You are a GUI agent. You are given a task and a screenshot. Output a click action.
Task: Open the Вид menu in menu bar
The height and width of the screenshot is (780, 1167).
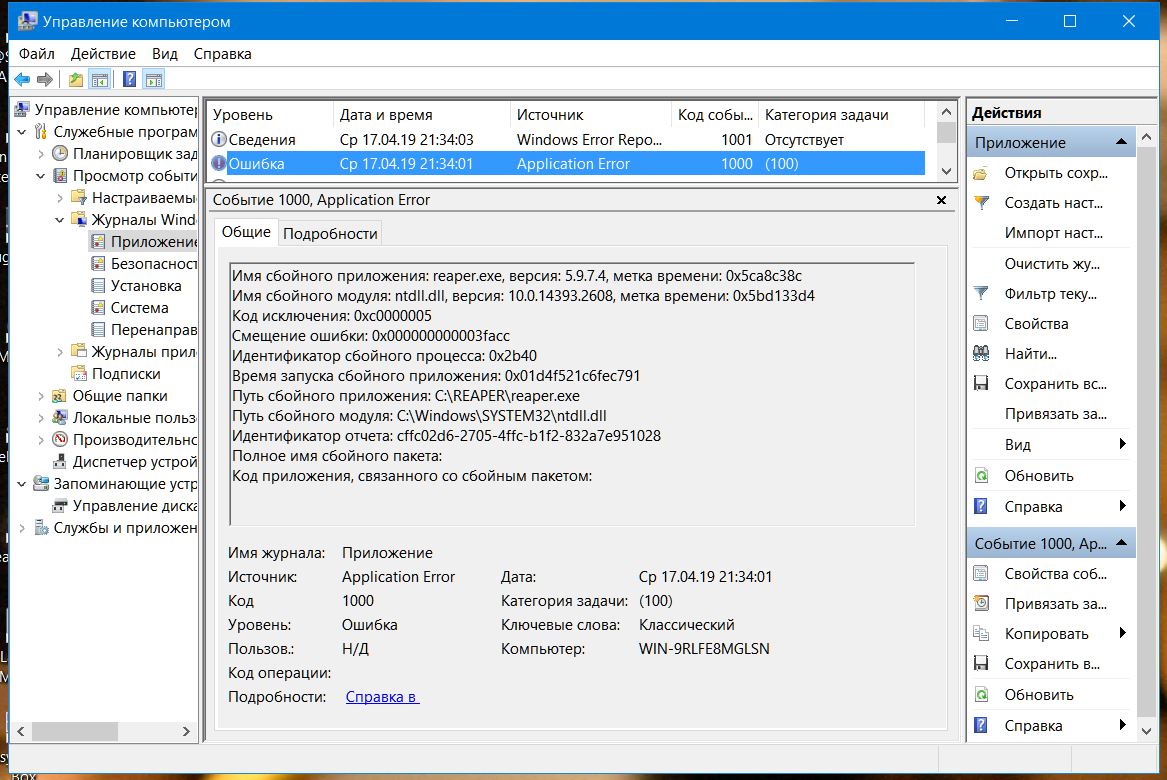(x=164, y=54)
